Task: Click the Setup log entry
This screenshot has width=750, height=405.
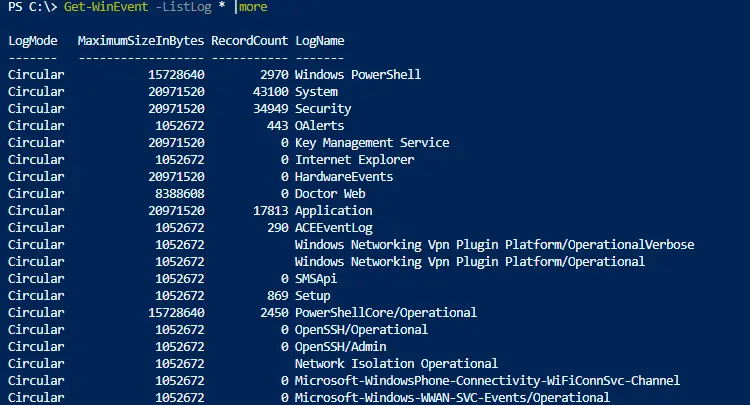Action: click(312, 296)
